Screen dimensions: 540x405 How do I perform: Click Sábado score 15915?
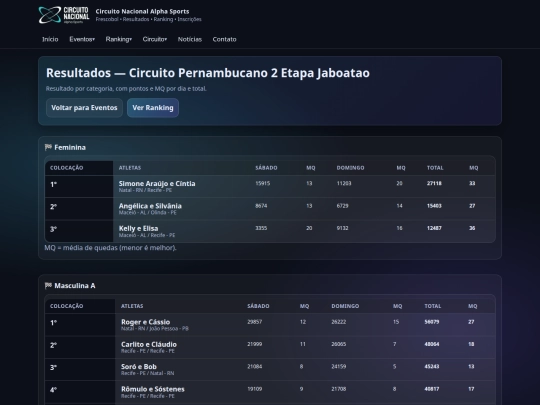(x=263, y=184)
